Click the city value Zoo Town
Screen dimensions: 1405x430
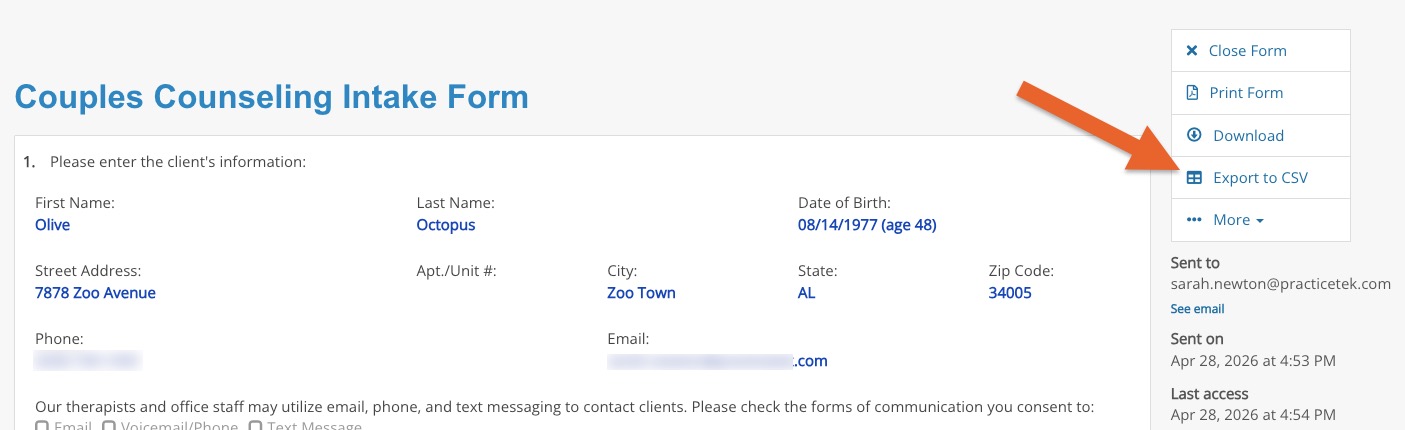(x=641, y=293)
